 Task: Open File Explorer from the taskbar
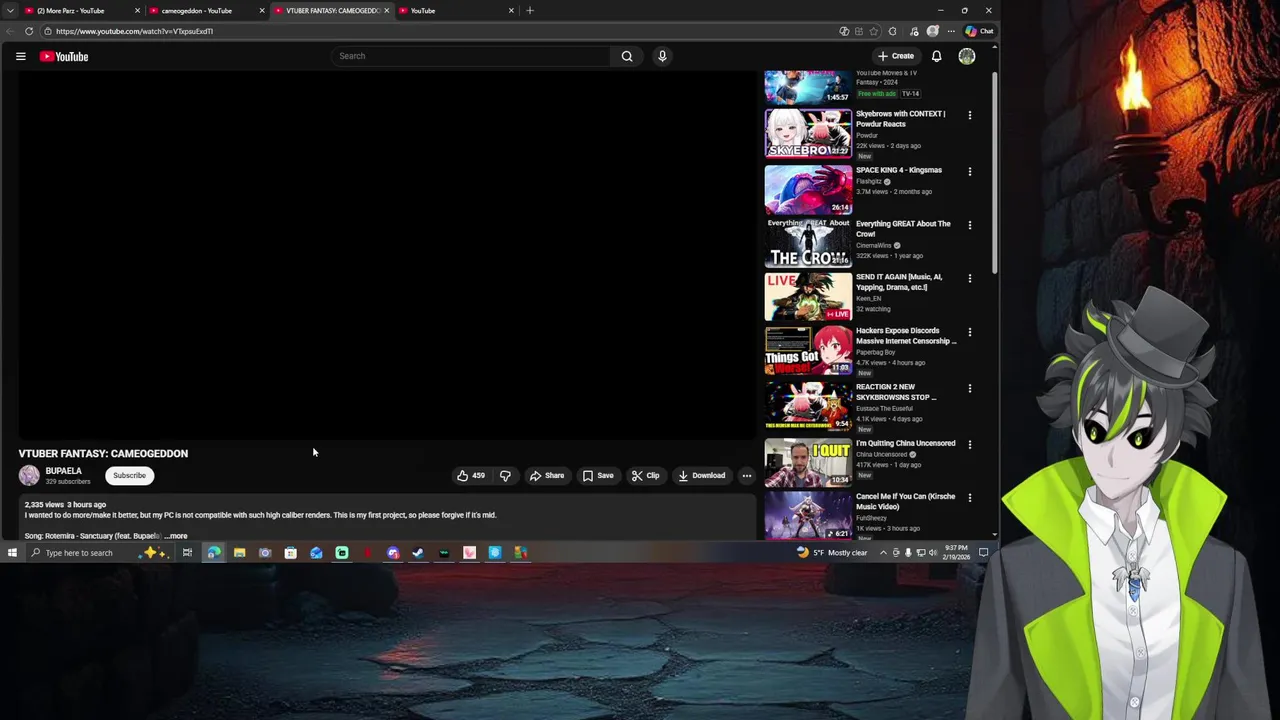239,553
